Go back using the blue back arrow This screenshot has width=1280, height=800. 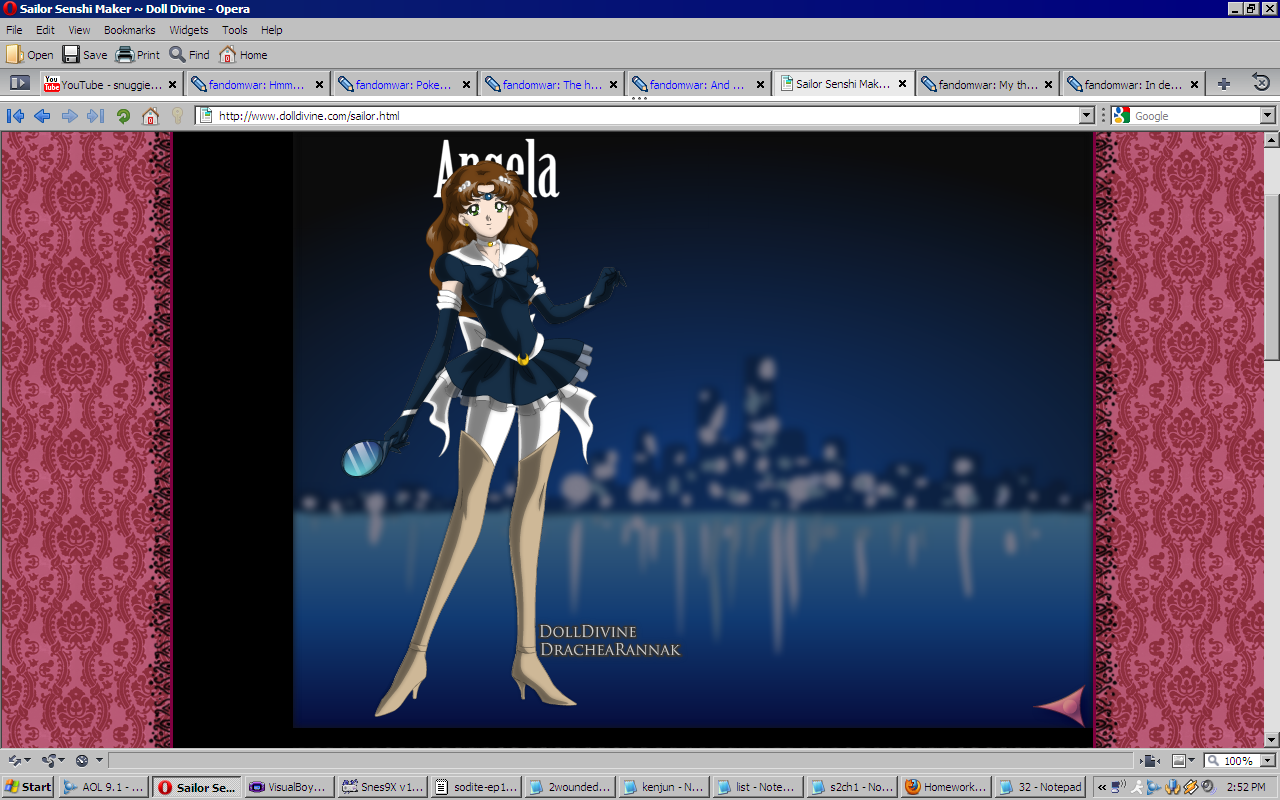pyautogui.click(x=42, y=116)
